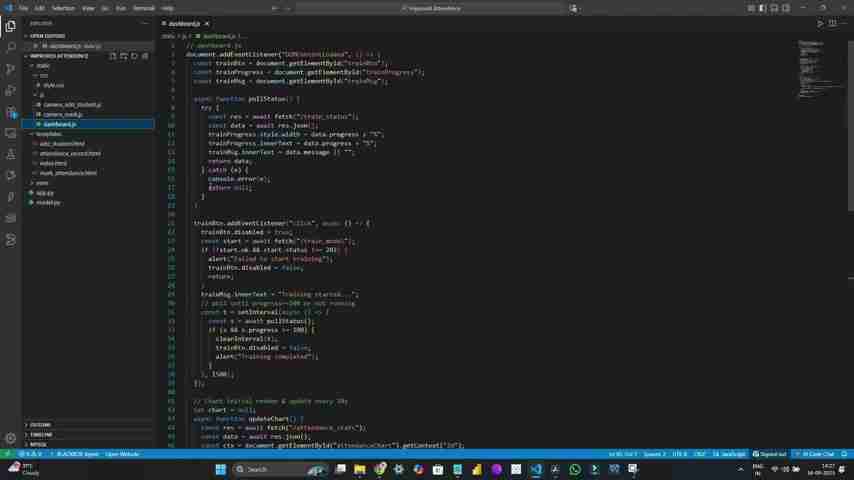Click the minimap code preview
Viewport: 854px width, 480px height.
pos(810,70)
